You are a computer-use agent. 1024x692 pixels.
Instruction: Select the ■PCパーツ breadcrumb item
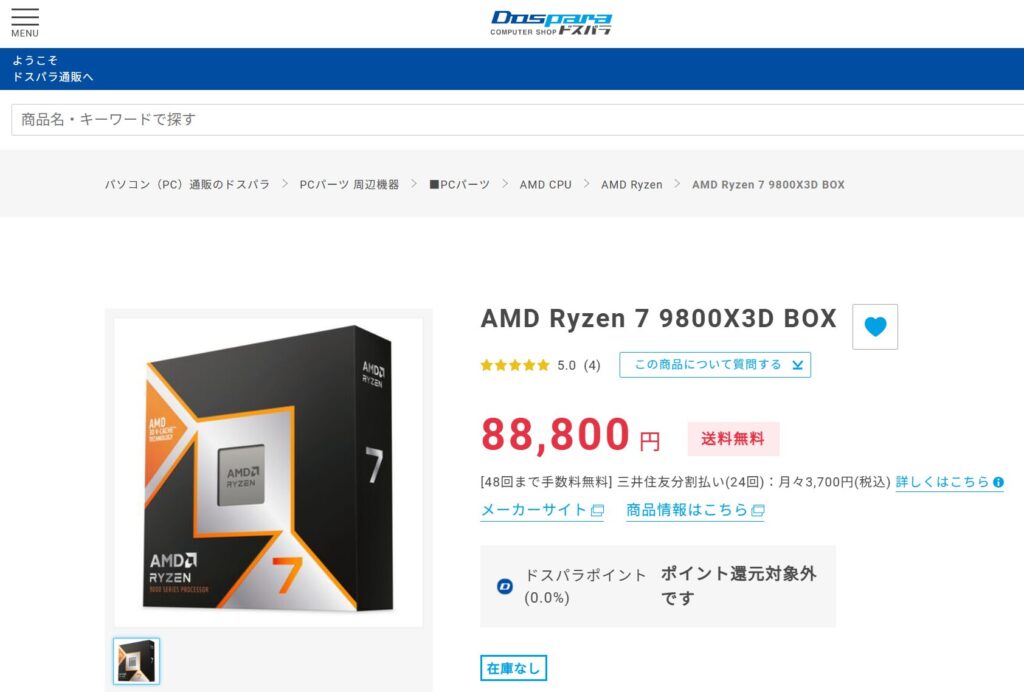point(459,185)
